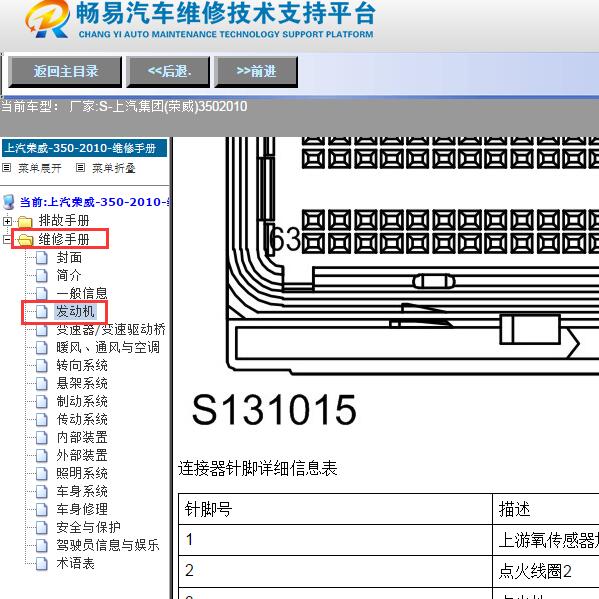Select the 维修手册 tree entry
599x599 pixels.
64,239
